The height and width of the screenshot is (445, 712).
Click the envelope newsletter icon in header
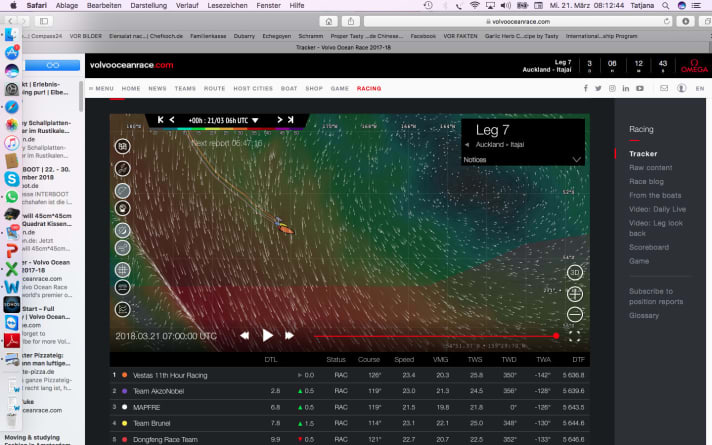pyautogui.click(x=664, y=89)
